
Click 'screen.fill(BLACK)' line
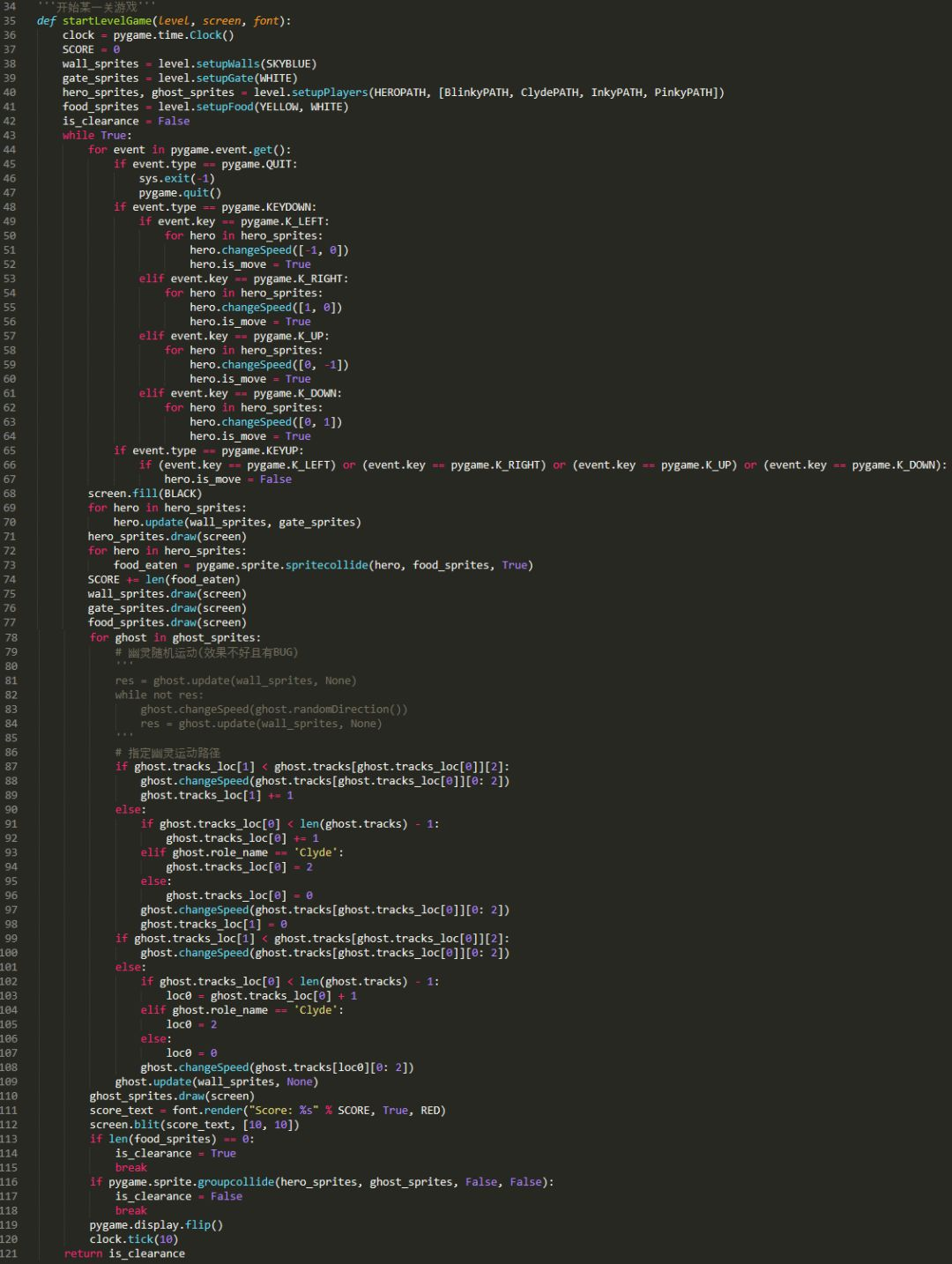click(145, 494)
